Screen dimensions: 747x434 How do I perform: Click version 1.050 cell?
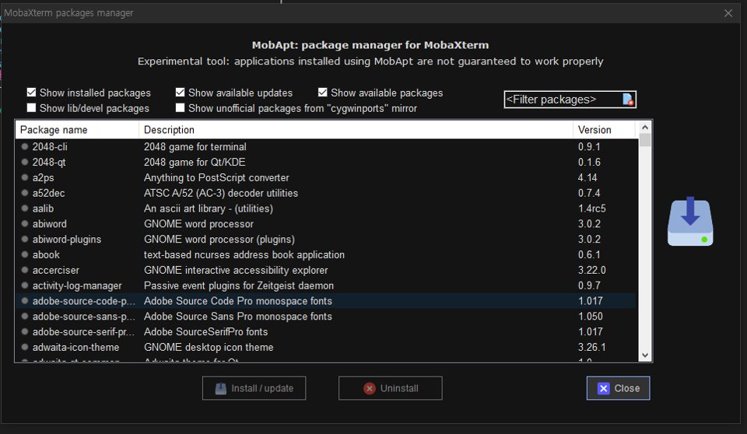point(591,316)
